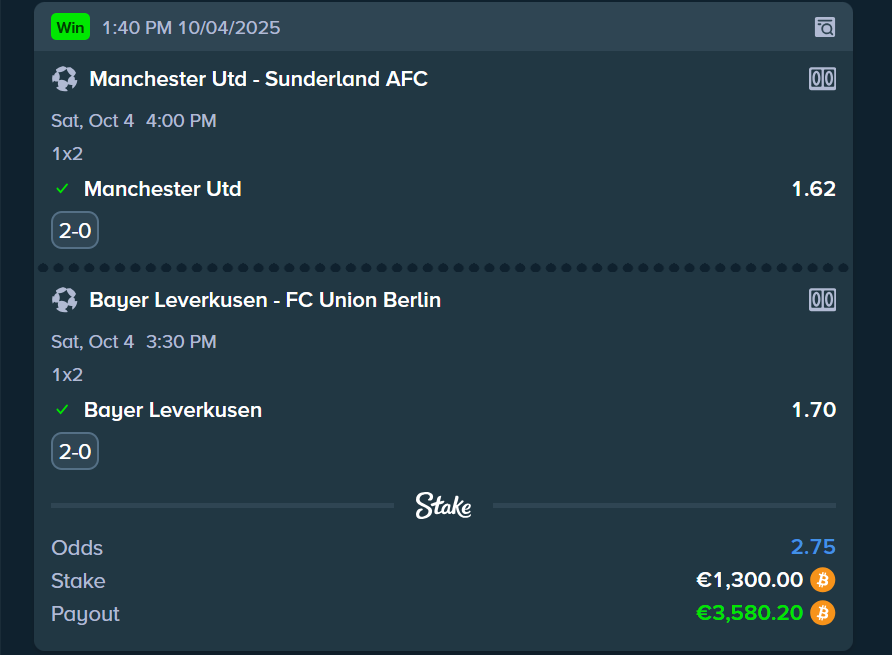Click scoreboard icon for Manchester Utd match
This screenshot has width=892, height=655.
822,79
